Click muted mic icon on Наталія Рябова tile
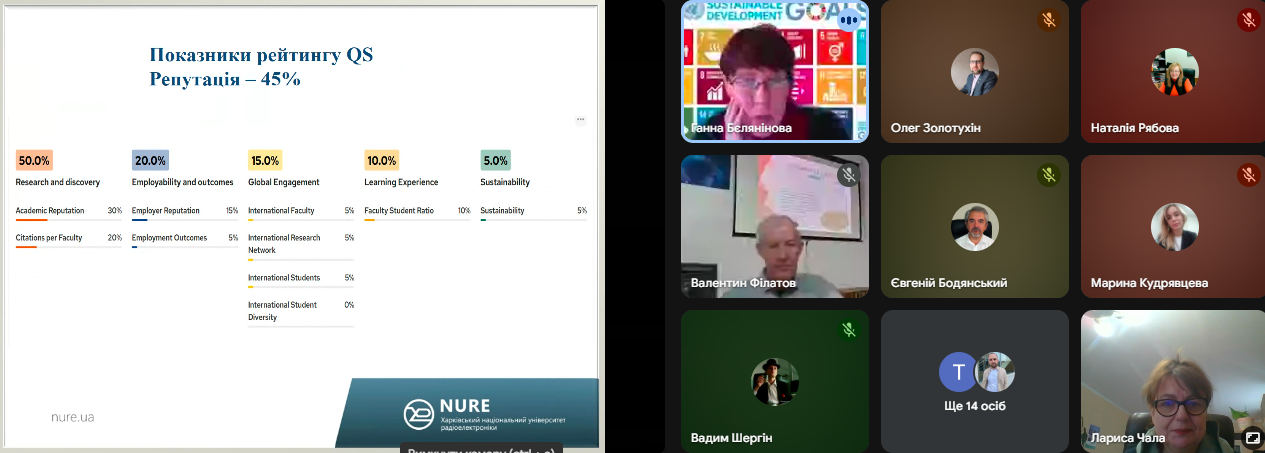1265x453 pixels. tap(1248, 20)
